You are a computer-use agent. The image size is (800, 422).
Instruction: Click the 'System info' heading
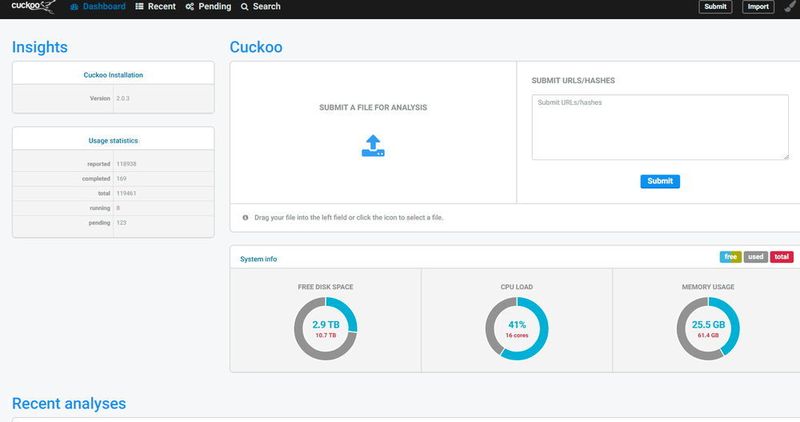(258, 259)
